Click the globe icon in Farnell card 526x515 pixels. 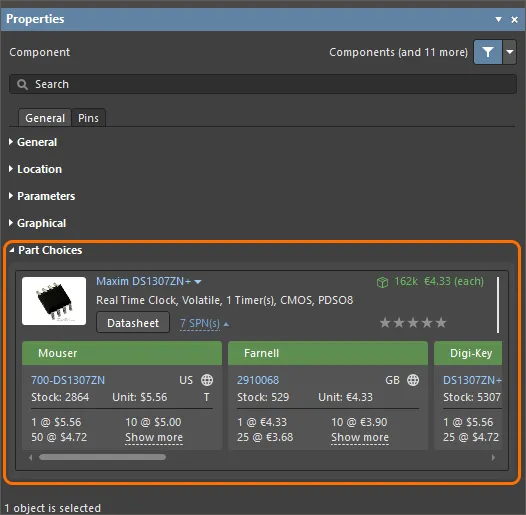point(413,380)
